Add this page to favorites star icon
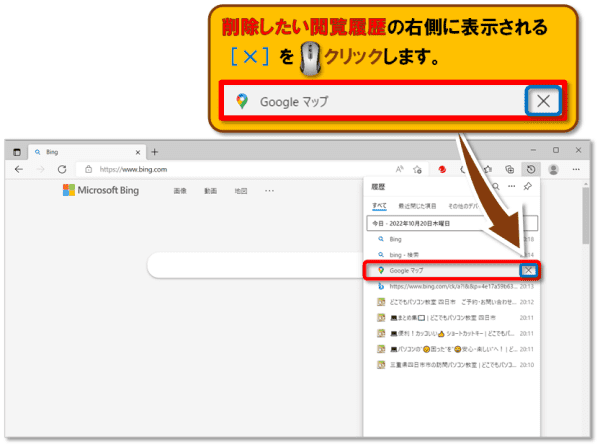This screenshot has height=447, width=600. click(x=417, y=169)
